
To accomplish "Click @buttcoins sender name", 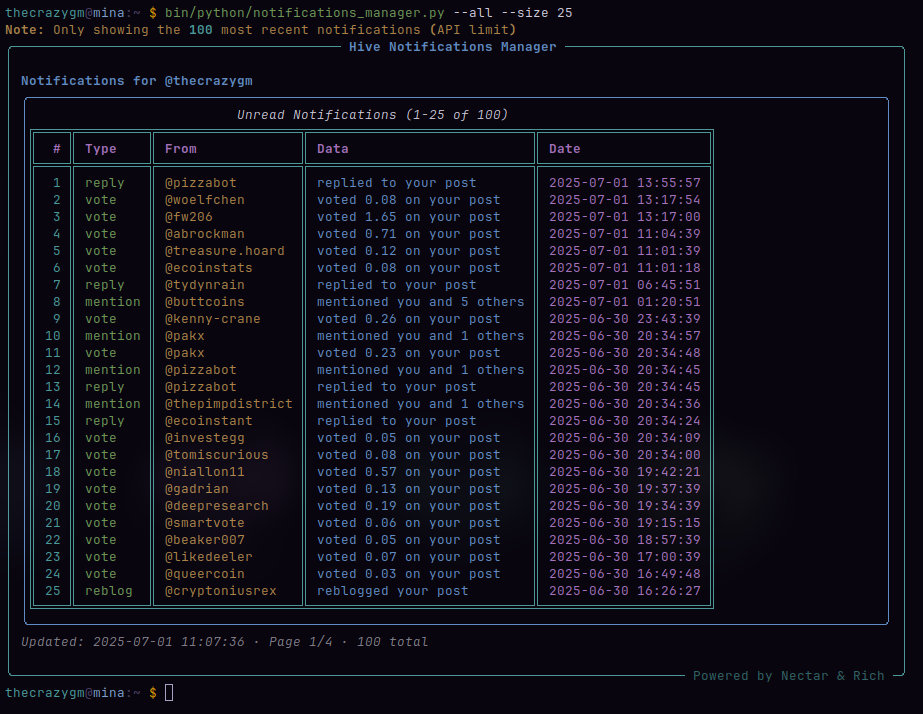I will (x=205, y=302).
